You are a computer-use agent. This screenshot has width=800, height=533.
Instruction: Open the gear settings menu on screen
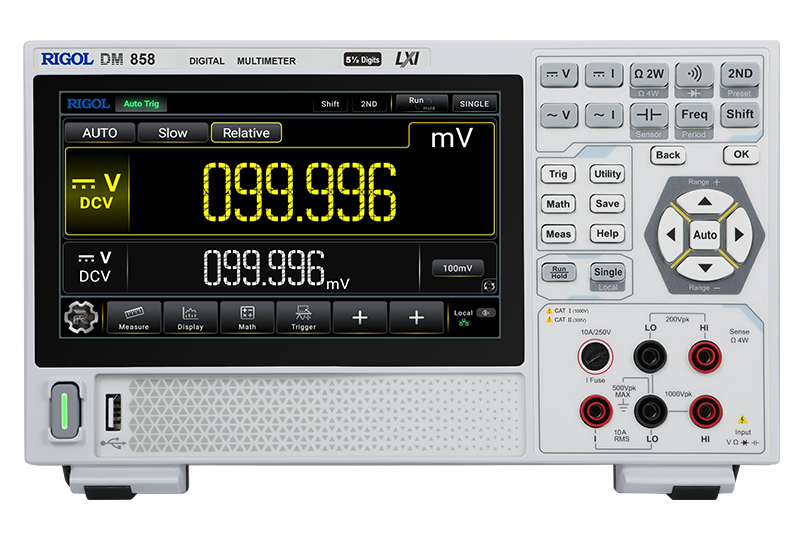tap(82, 317)
